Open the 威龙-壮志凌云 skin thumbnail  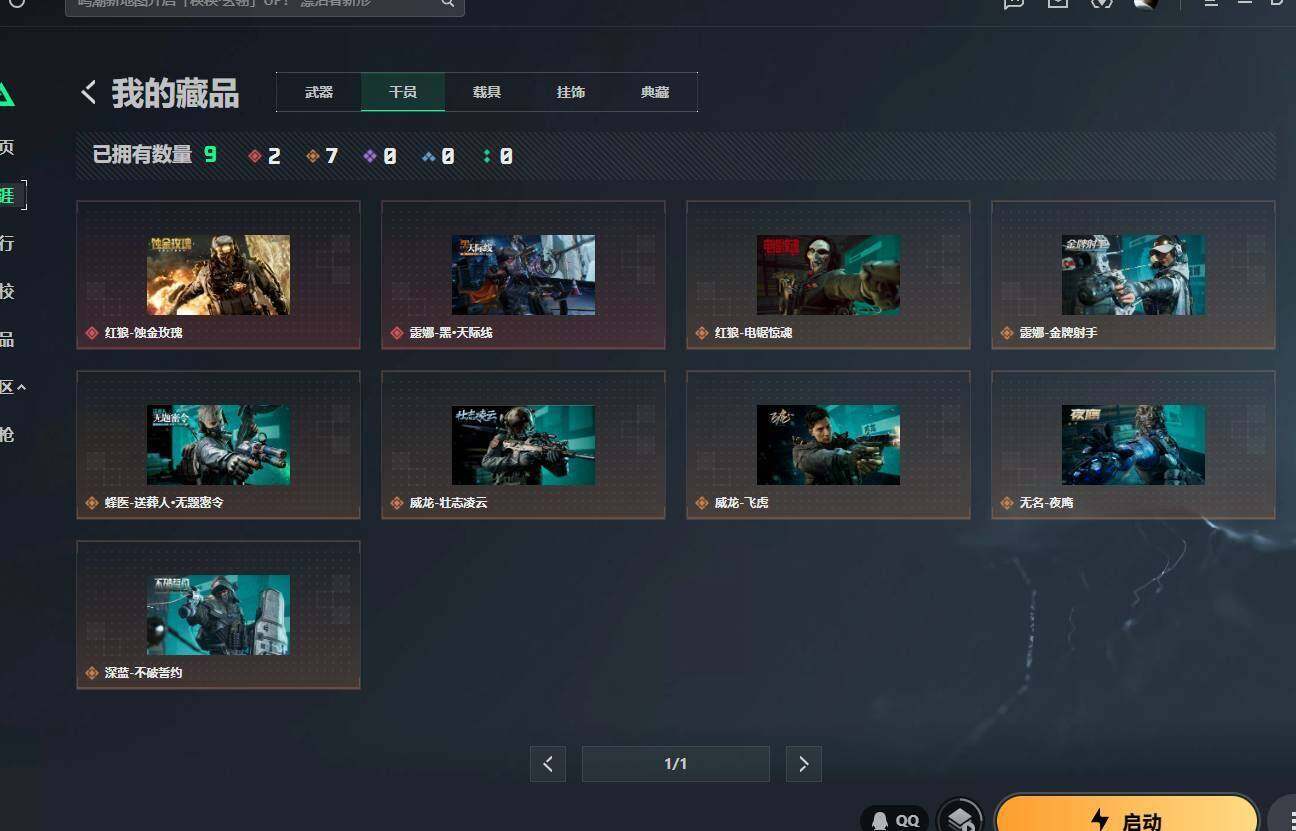click(523, 445)
